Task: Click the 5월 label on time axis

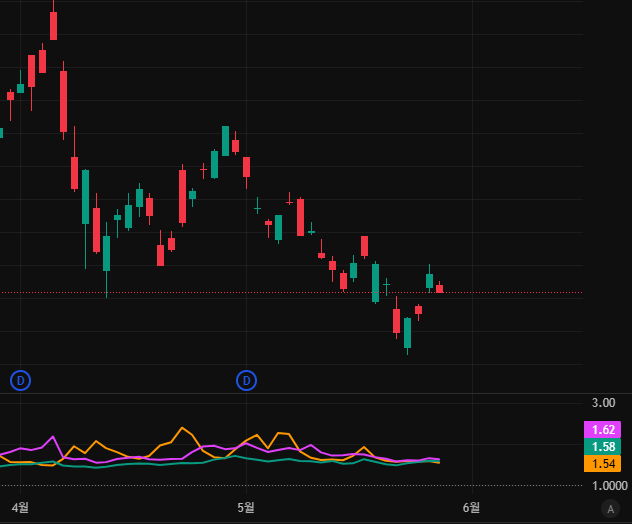Action: point(246,508)
